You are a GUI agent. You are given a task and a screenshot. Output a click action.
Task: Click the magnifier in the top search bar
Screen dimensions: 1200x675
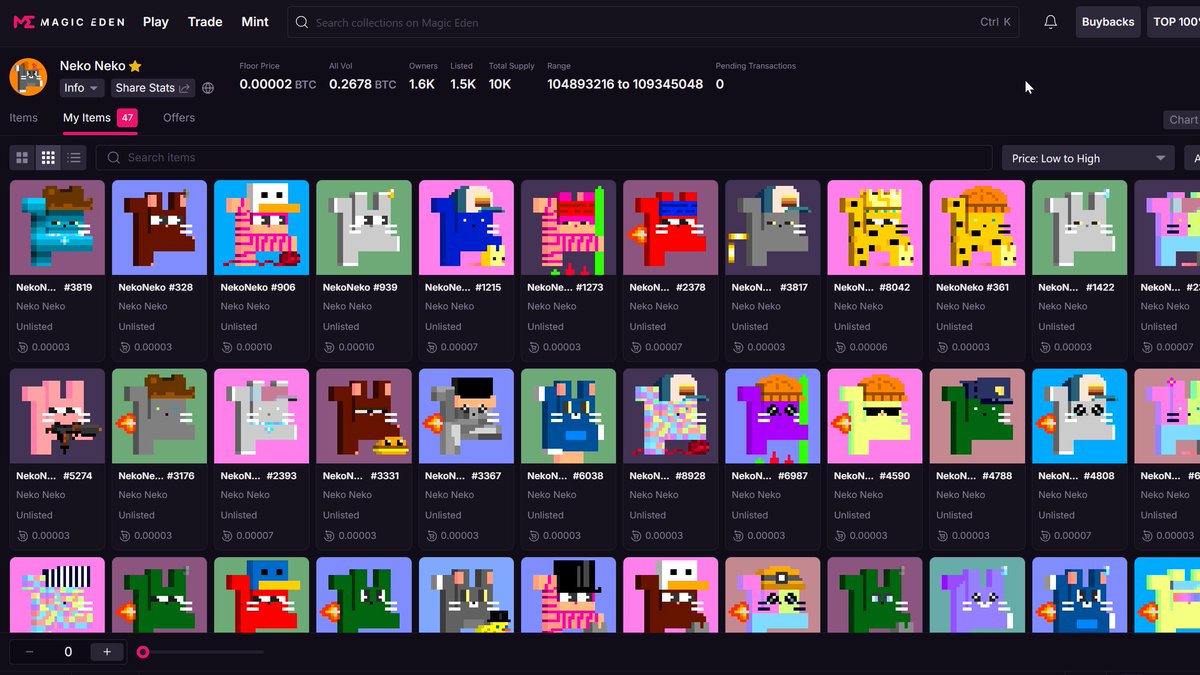point(302,22)
